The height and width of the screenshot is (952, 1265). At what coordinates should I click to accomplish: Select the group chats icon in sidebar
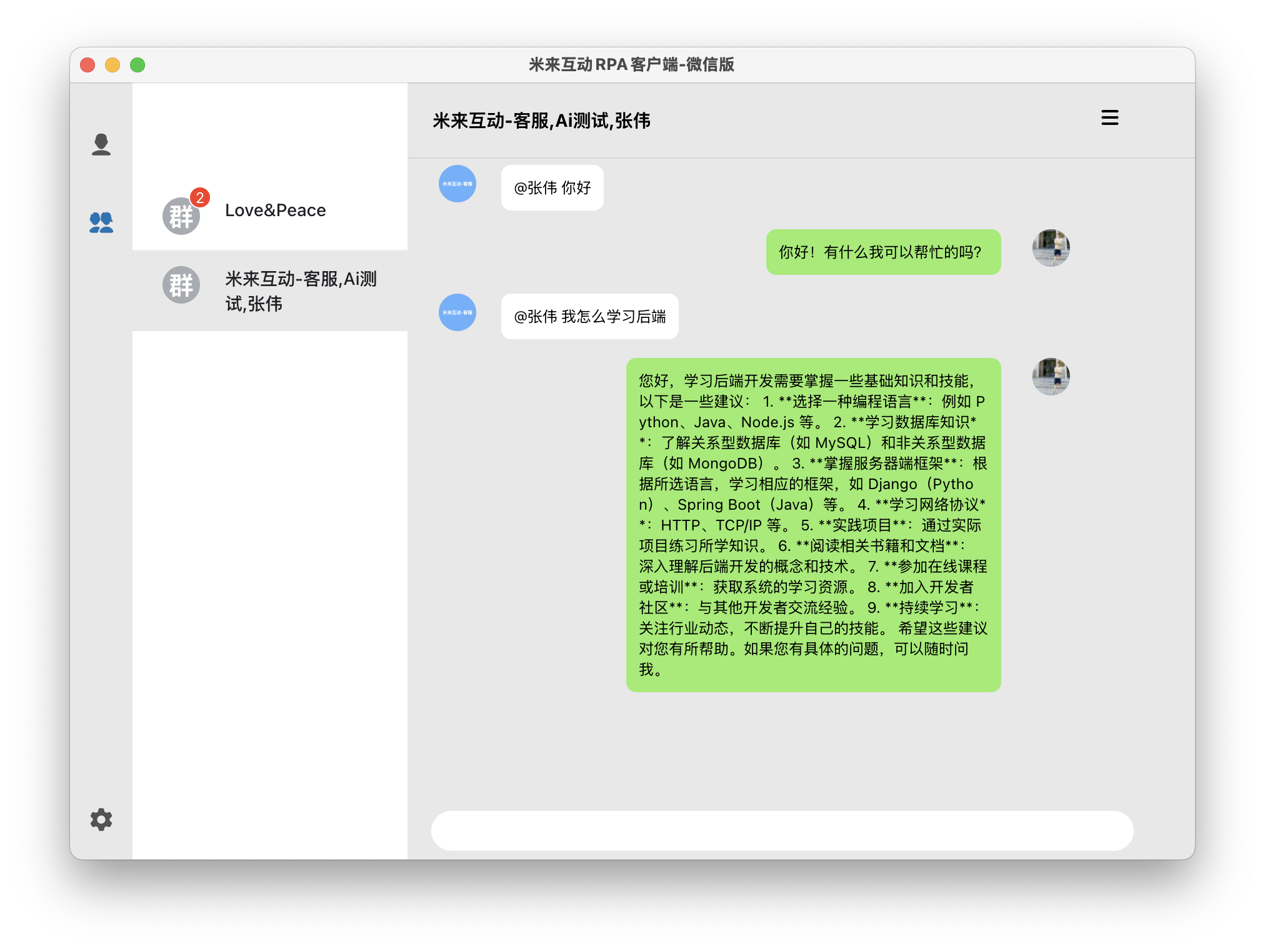(x=101, y=222)
